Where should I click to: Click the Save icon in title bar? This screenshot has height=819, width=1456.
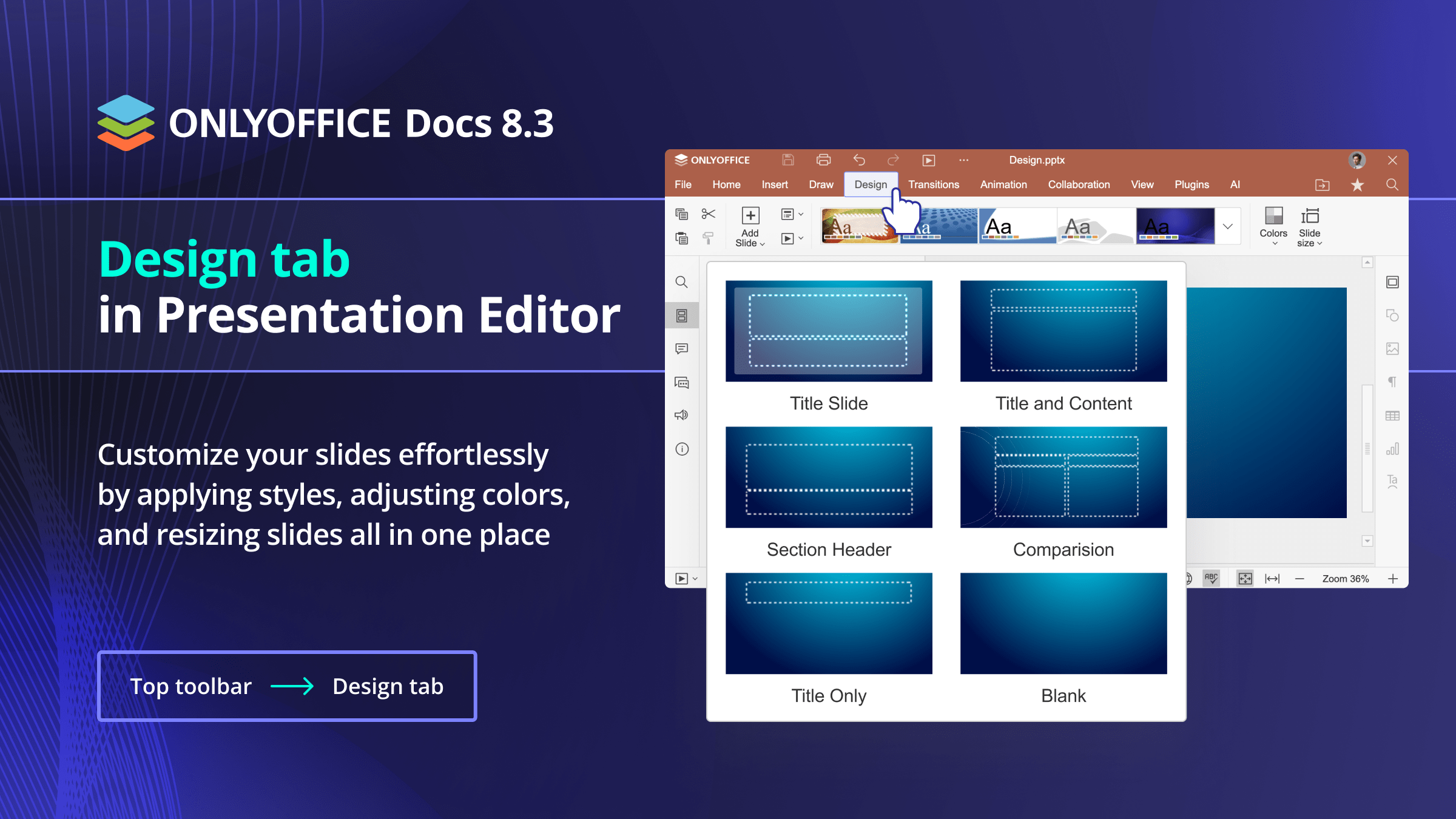788,160
